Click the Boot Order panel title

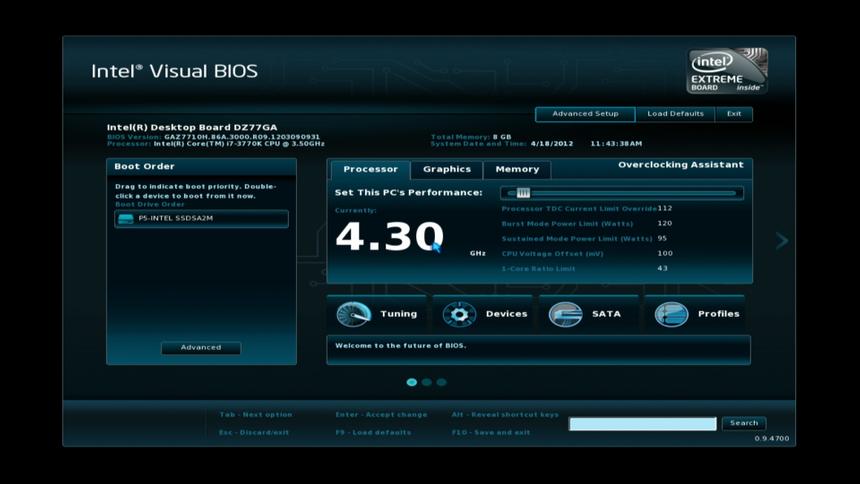(x=144, y=166)
